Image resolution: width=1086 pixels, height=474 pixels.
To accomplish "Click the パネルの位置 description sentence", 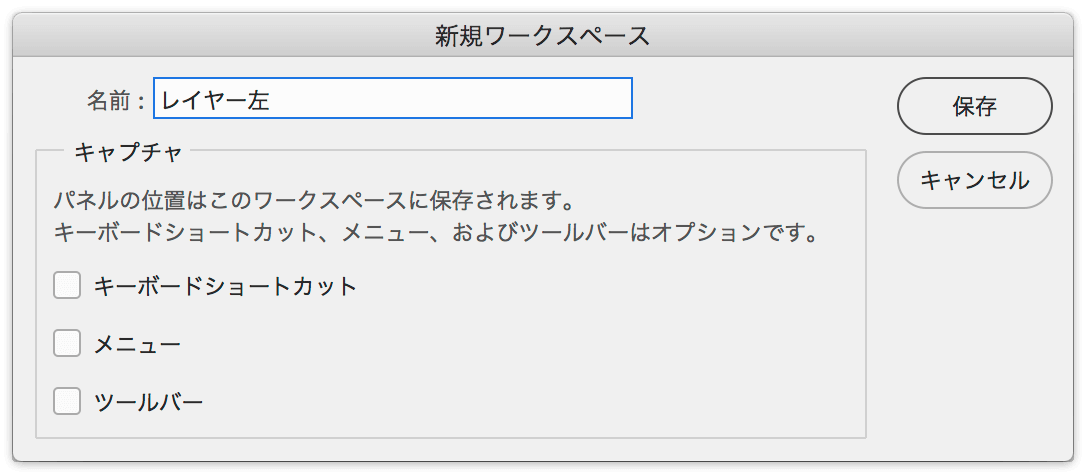I will 314,202.
